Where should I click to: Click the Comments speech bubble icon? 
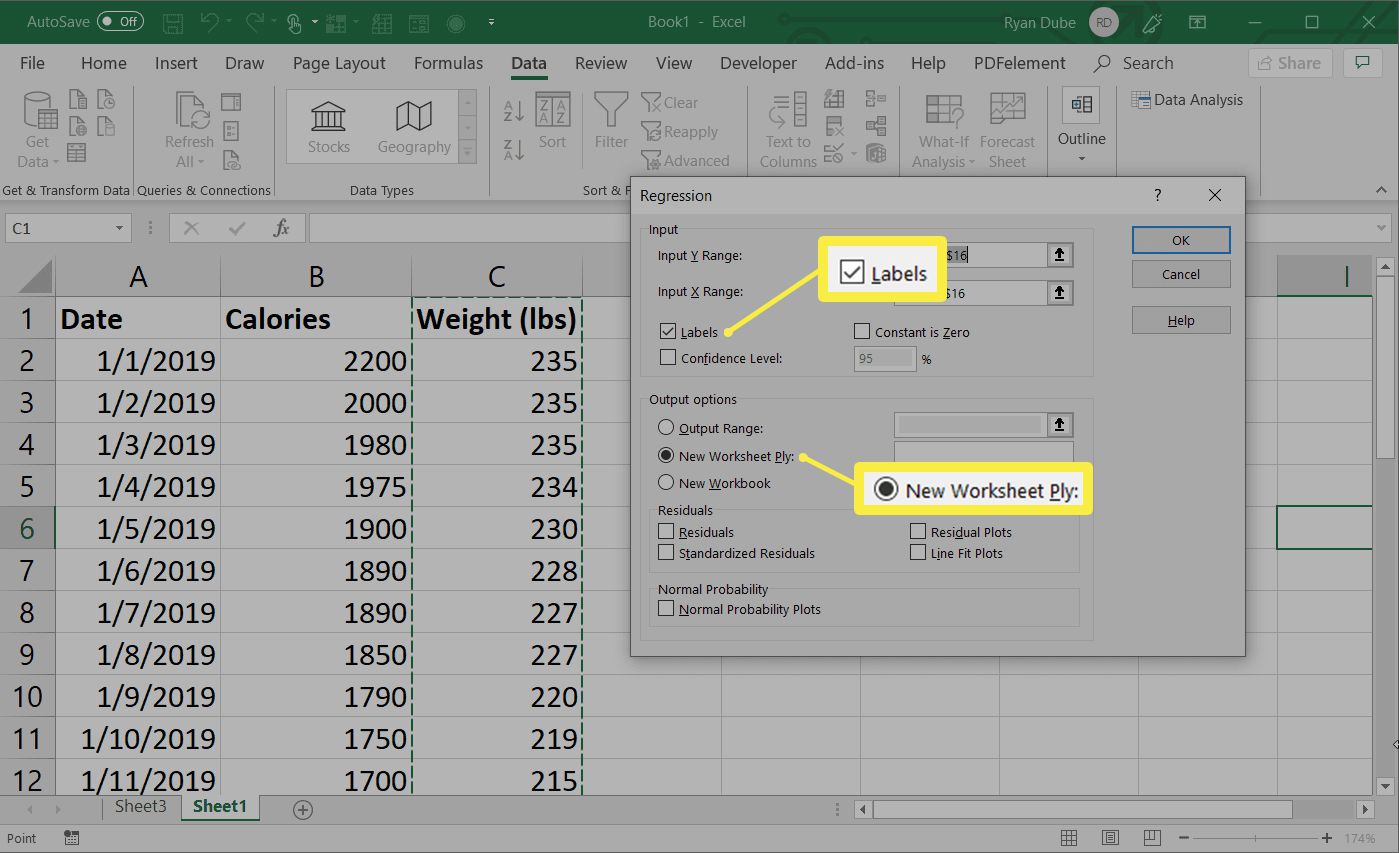pos(1362,62)
